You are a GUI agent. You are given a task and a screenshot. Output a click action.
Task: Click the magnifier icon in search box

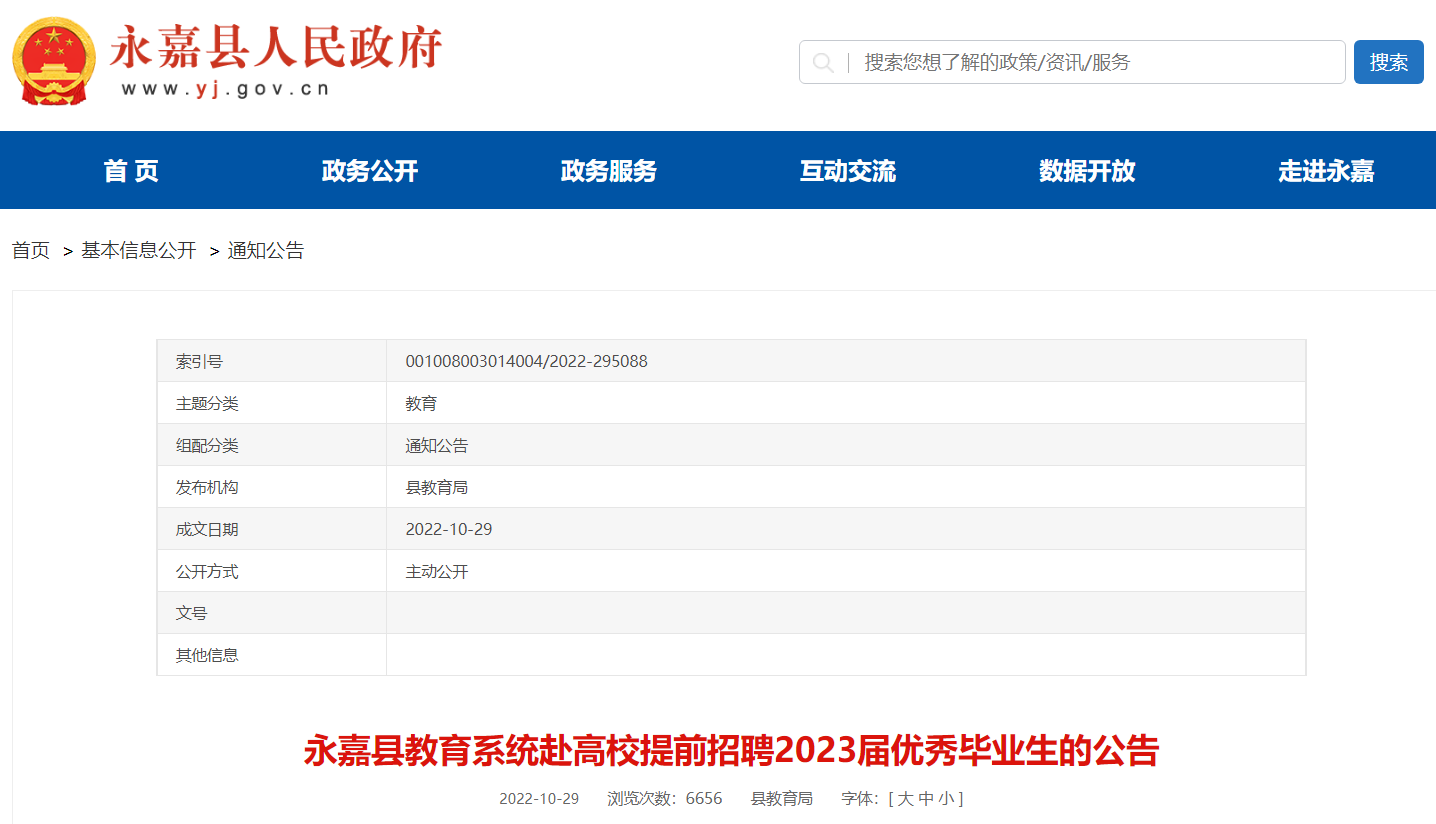tap(823, 63)
